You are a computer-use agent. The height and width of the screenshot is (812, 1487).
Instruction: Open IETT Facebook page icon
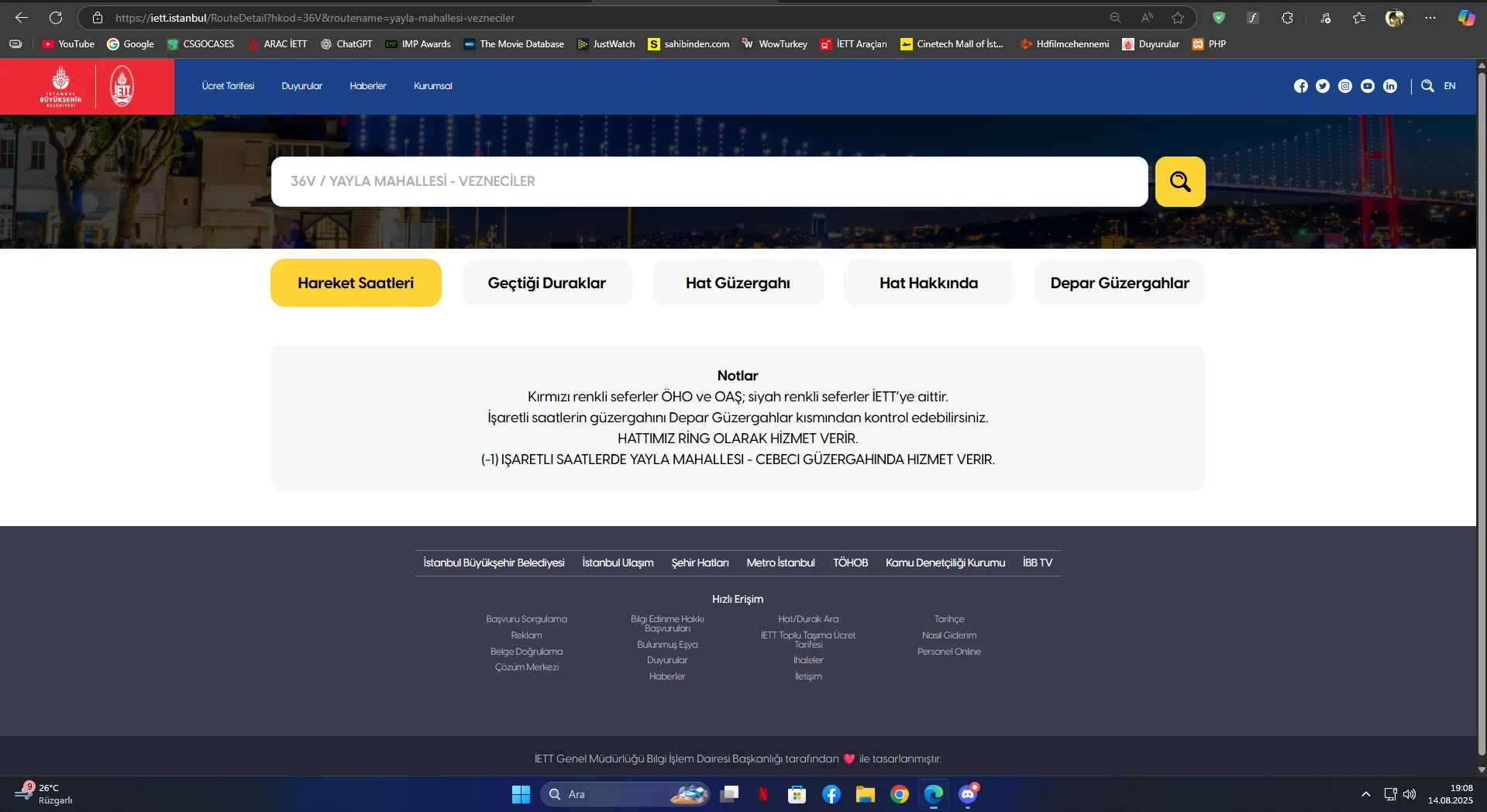(x=1300, y=86)
